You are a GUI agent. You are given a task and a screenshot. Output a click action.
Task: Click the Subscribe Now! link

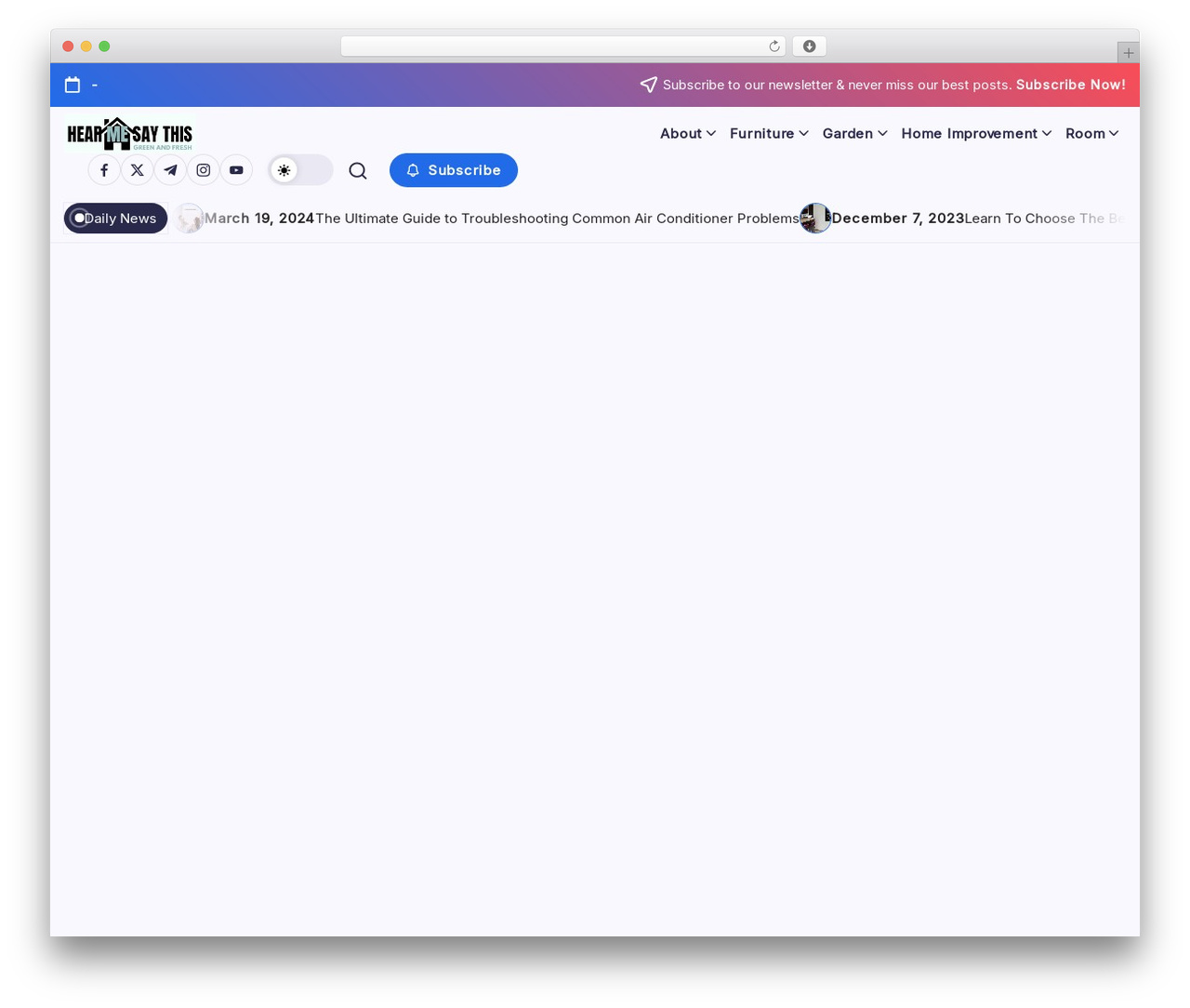1071,85
